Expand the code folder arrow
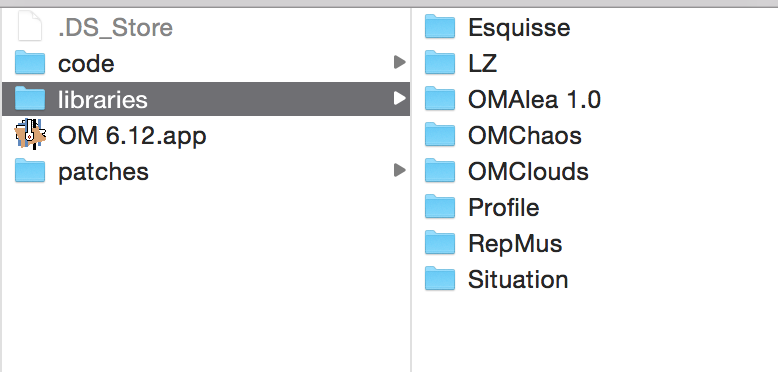778x372 pixels. [x=399, y=62]
